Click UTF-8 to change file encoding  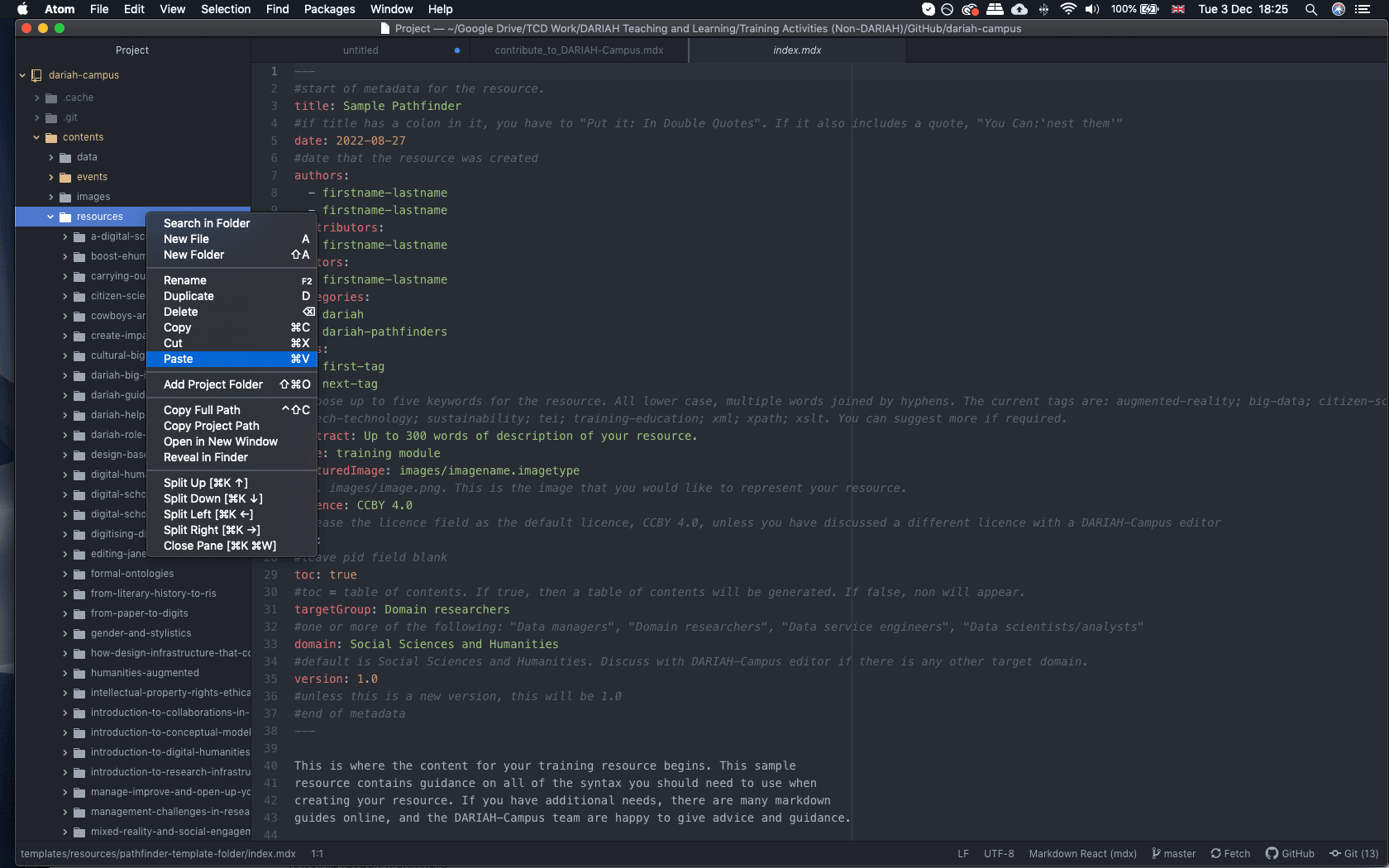tap(998, 853)
